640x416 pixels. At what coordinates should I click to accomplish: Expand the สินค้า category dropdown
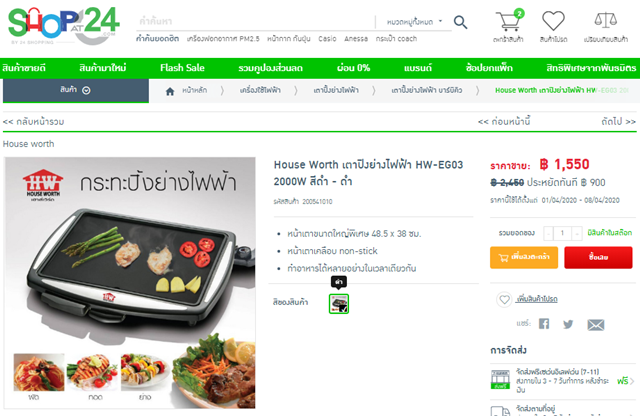(76, 90)
